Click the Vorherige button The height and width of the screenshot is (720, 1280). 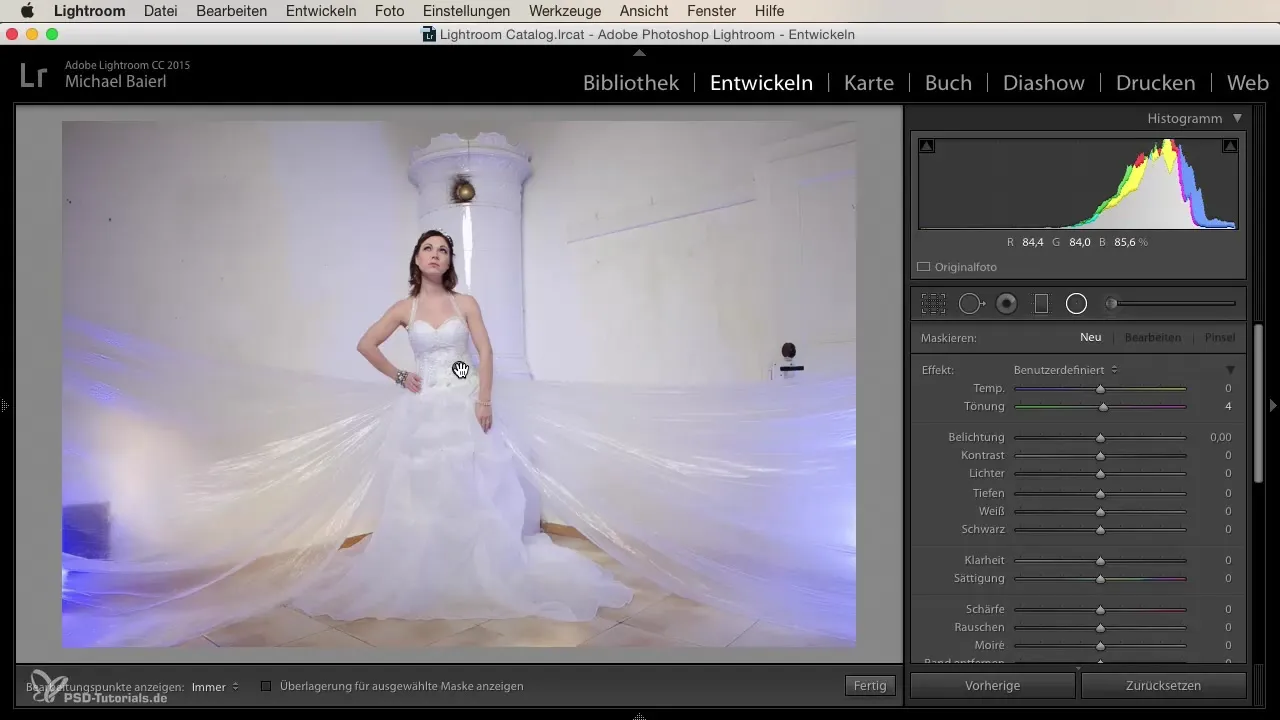[992, 686]
